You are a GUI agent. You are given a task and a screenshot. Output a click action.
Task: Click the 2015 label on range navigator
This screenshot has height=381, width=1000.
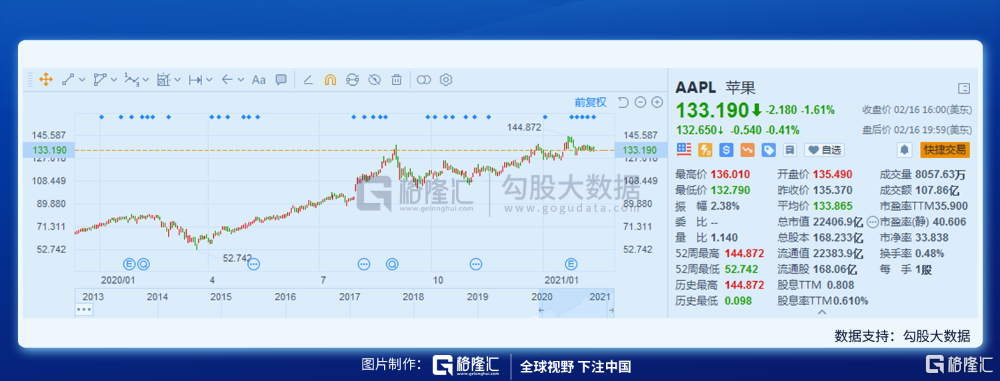(221, 297)
